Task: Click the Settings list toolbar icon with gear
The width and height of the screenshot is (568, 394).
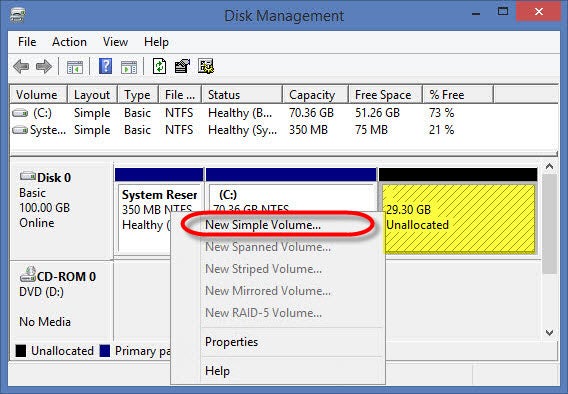Action: click(206, 67)
